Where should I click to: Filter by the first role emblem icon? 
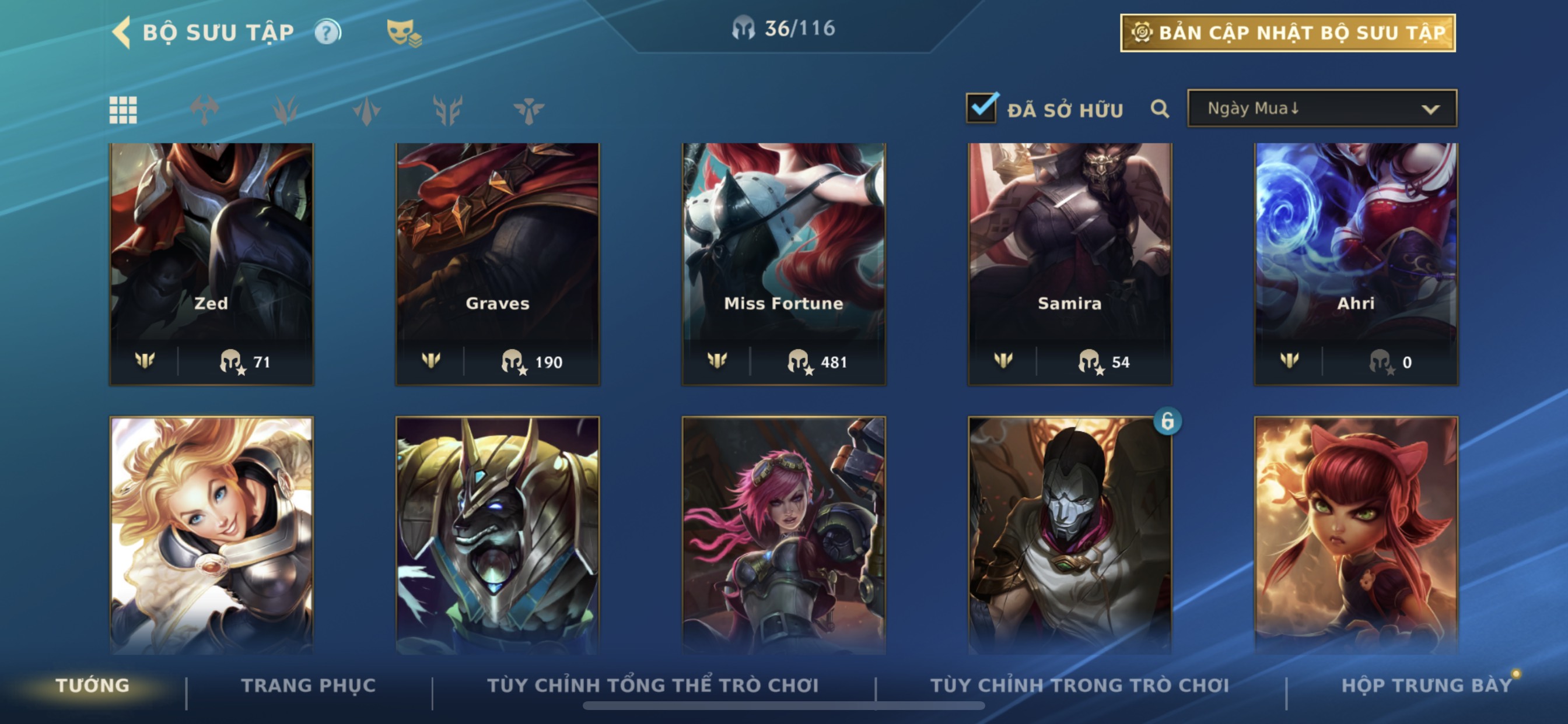[x=204, y=110]
